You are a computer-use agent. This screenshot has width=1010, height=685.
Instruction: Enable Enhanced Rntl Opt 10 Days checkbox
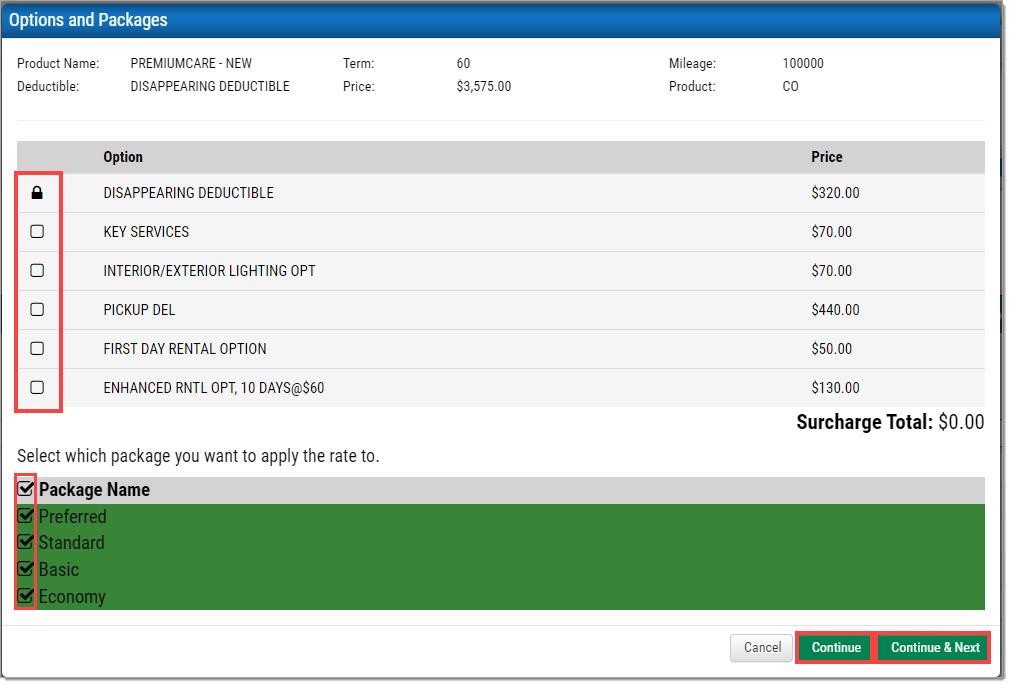coord(37,388)
